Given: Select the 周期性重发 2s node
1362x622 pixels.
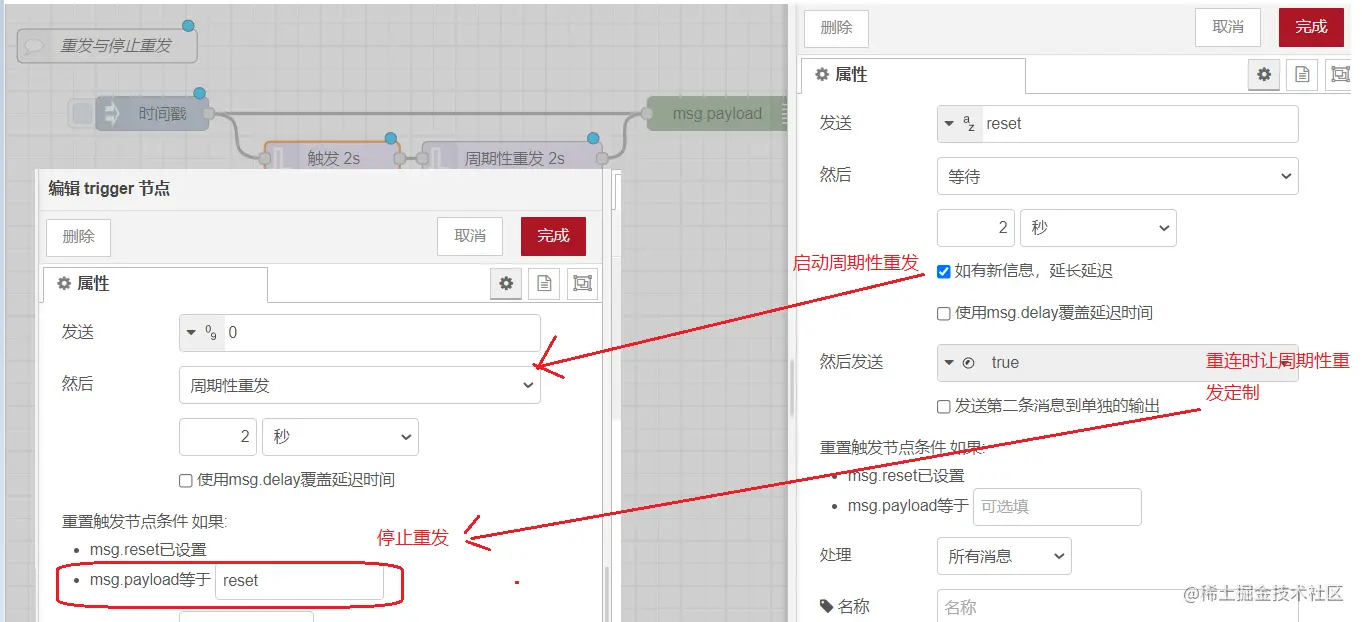Looking at the screenshot, I should (514, 158).
